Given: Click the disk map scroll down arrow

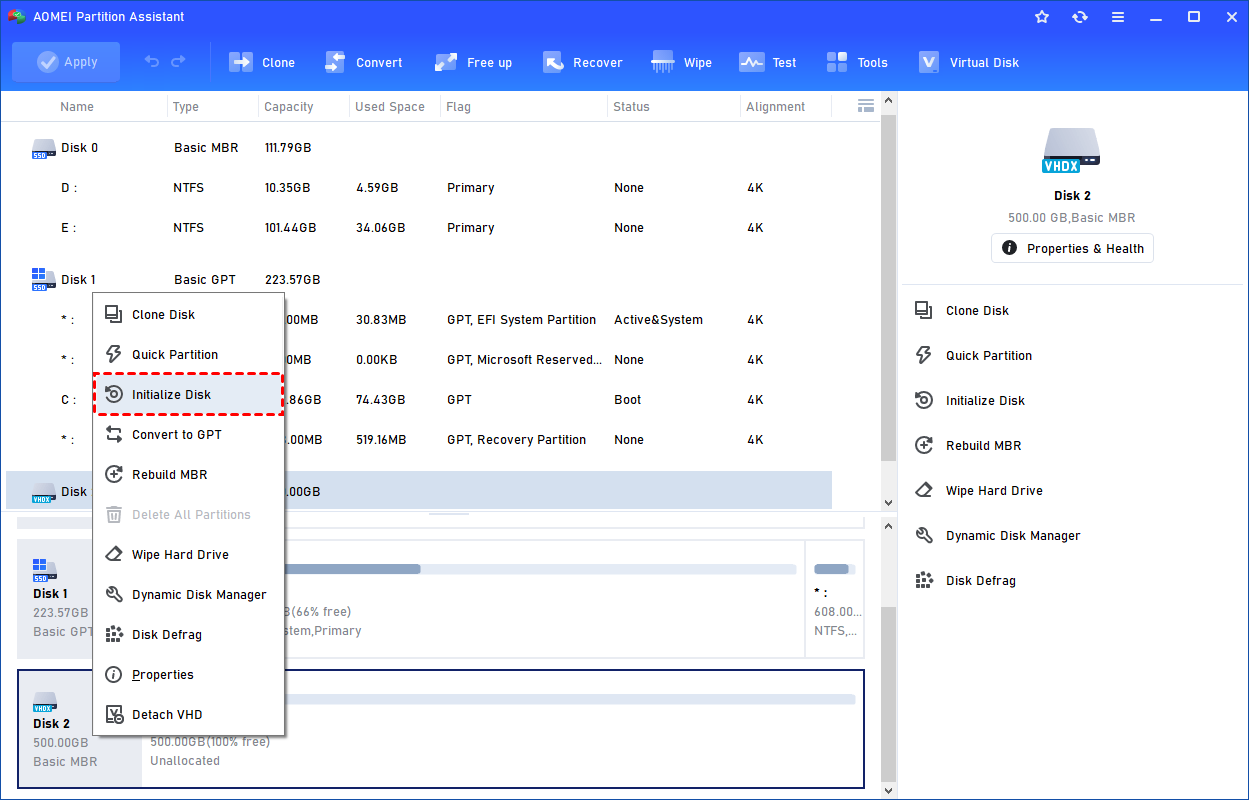Looking at the screenshot, I should 889,790.
